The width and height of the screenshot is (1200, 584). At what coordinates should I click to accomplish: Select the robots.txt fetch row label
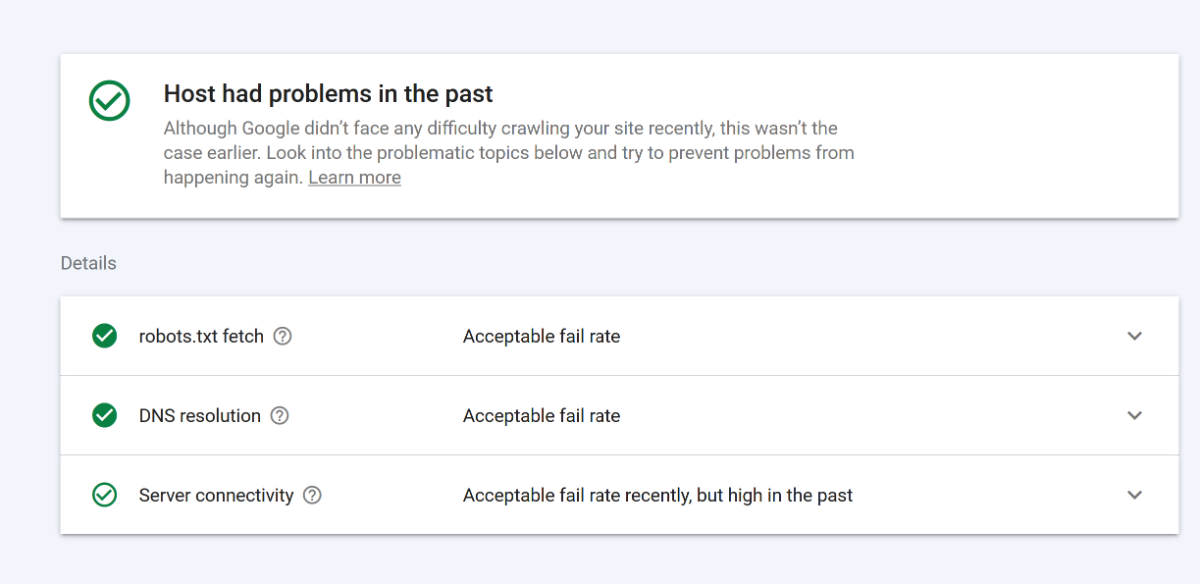point(201,336)
